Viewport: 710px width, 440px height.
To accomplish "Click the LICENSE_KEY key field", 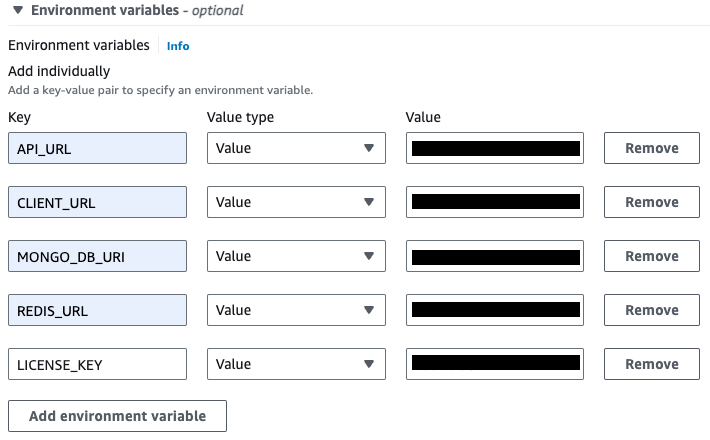I will (x=97, y=364).
